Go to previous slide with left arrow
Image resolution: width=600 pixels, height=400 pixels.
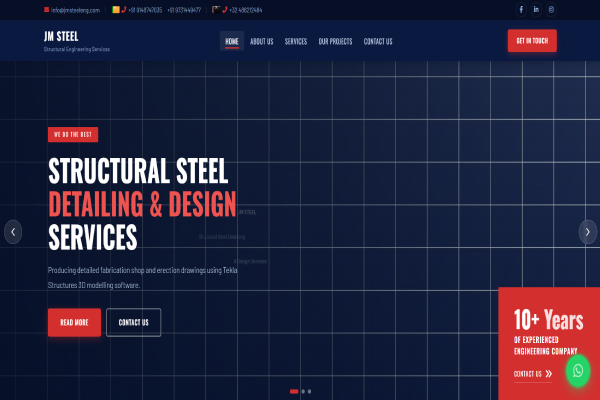click(x=13, y=232)
